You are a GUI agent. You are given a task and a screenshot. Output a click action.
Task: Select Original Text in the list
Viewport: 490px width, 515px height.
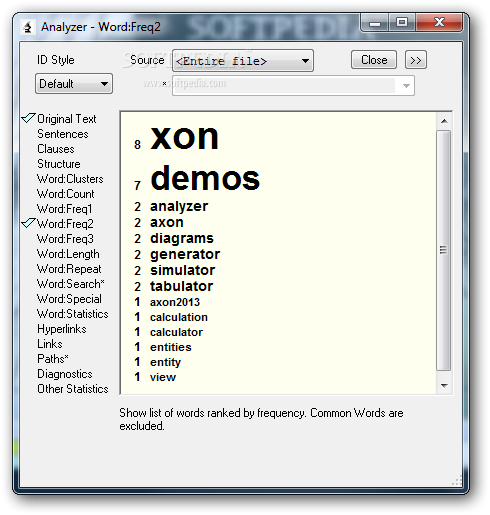point(67,119)
